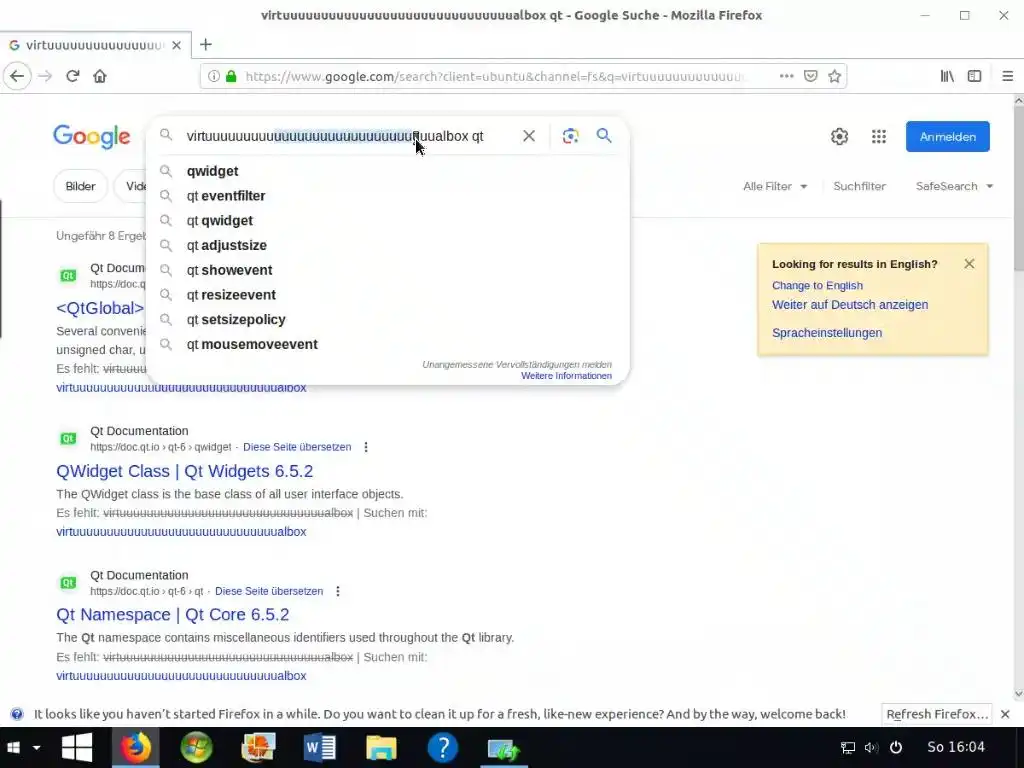The image size is (1024, 768).
Task: Choose the qt eventfilter suggestion
Action: point(389,196)
